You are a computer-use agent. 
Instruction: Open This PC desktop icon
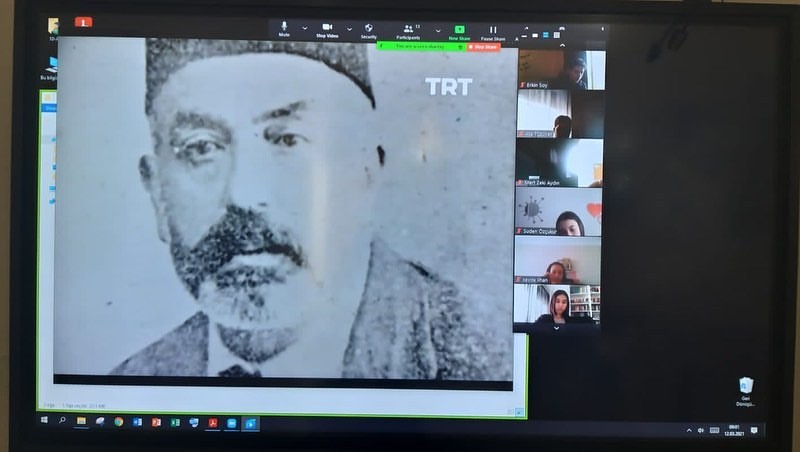(50, 69)
